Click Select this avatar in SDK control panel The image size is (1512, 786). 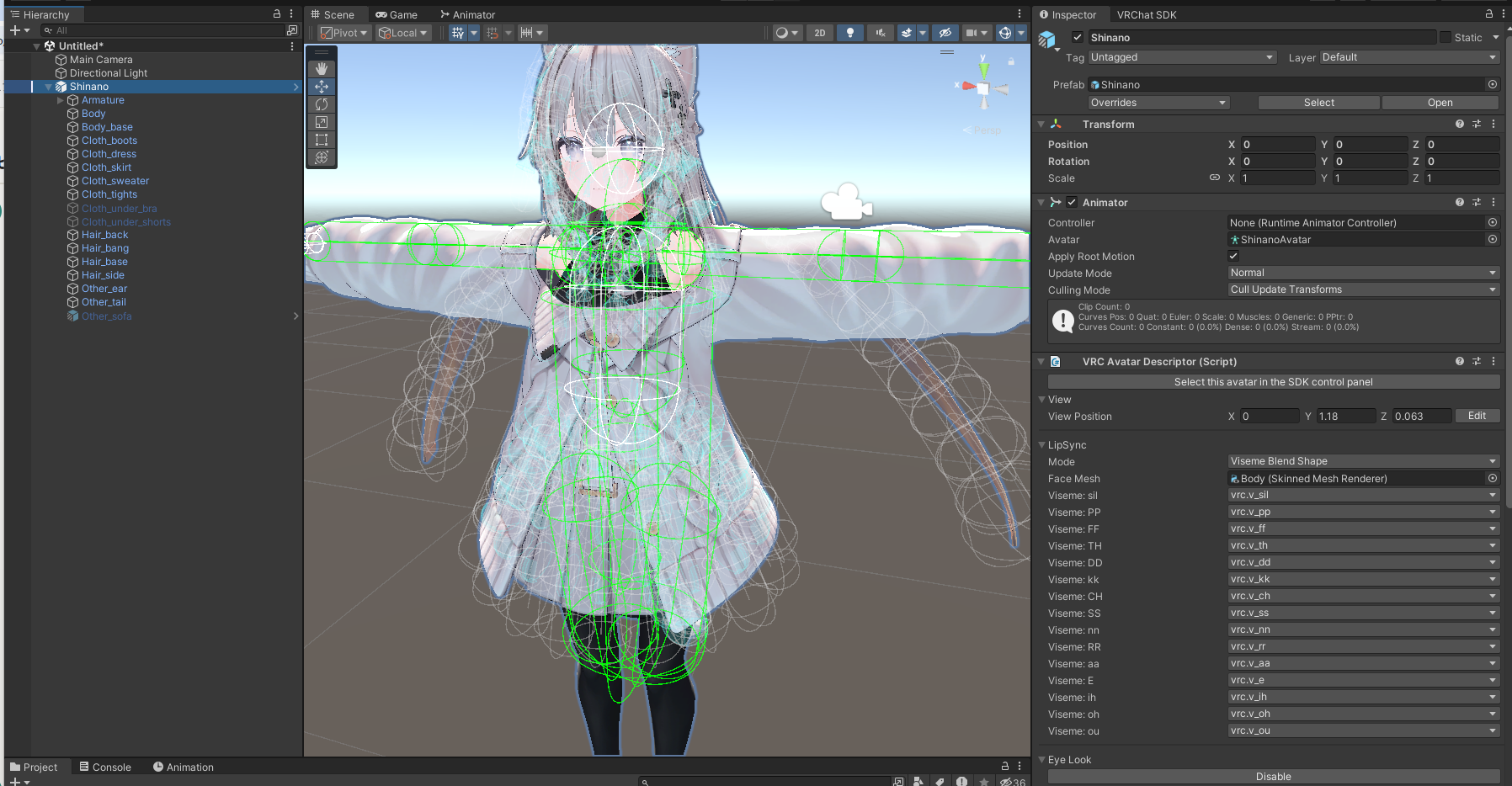[x=1273, y=382]
